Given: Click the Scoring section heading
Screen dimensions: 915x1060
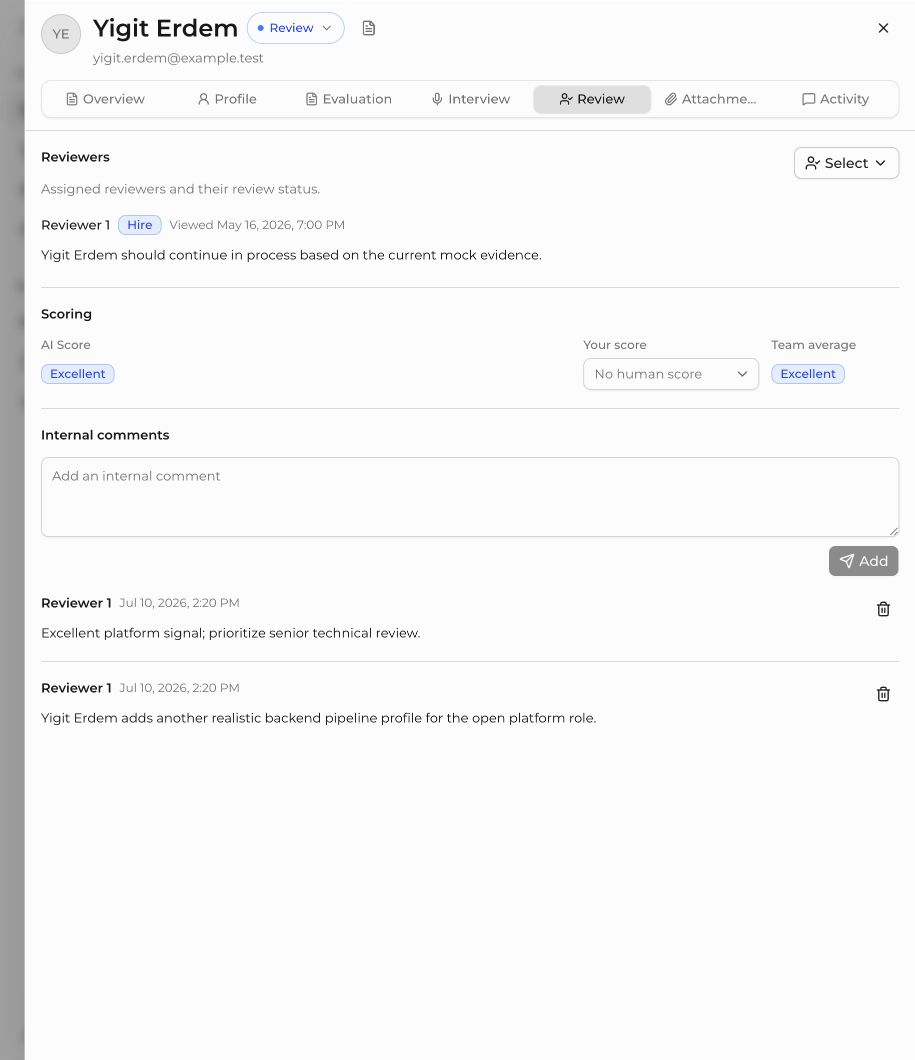Looking at the screenshot, I should coord(66,314).
